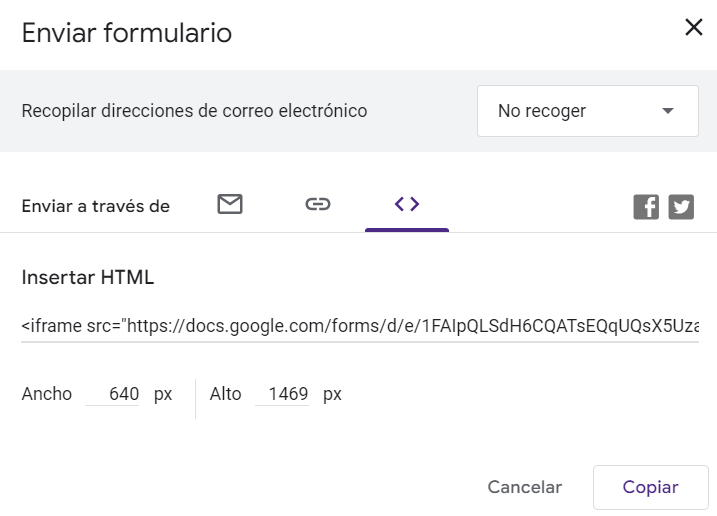Image resolution: width=717 pixels, height=516 pixels.
Task: Click the Alto label text
Action: [x=225, y=394]
